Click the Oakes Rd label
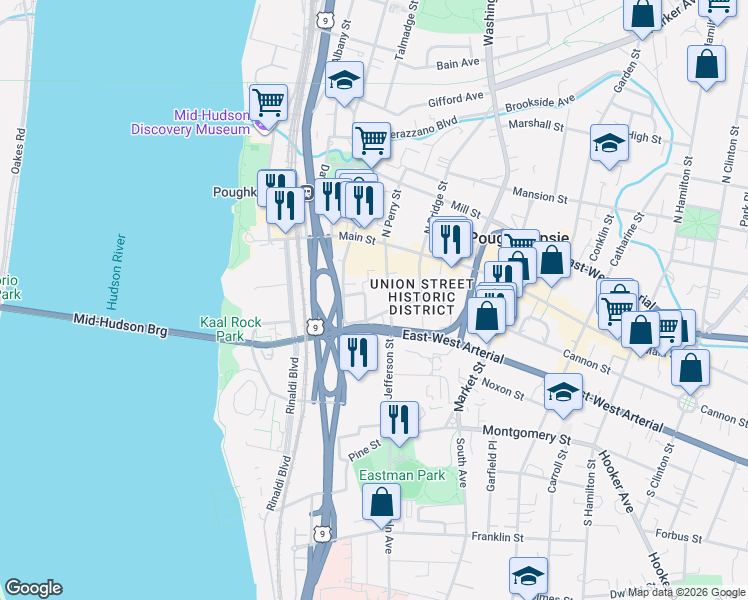Viewport: 748px width, 600px height. (x=18, y=151)
